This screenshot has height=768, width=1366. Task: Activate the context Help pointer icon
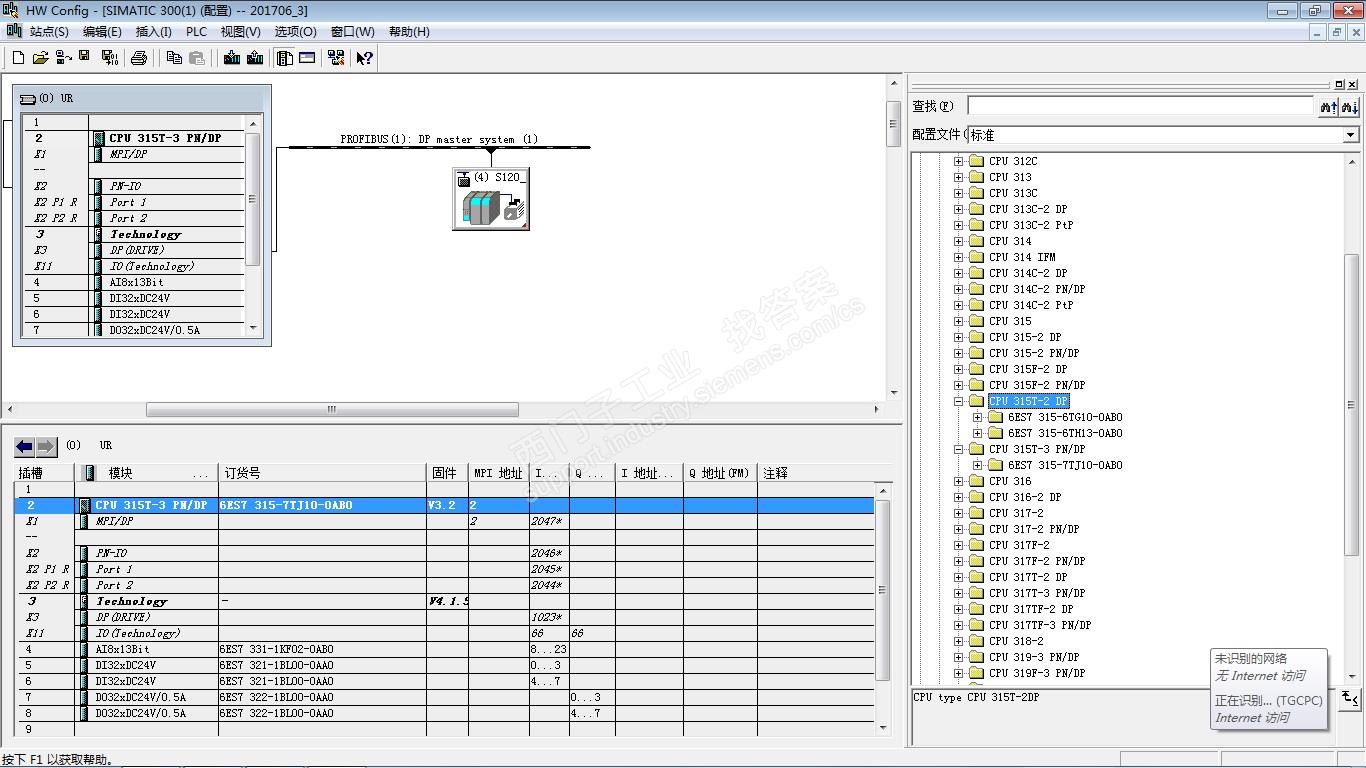pos(365,58)
